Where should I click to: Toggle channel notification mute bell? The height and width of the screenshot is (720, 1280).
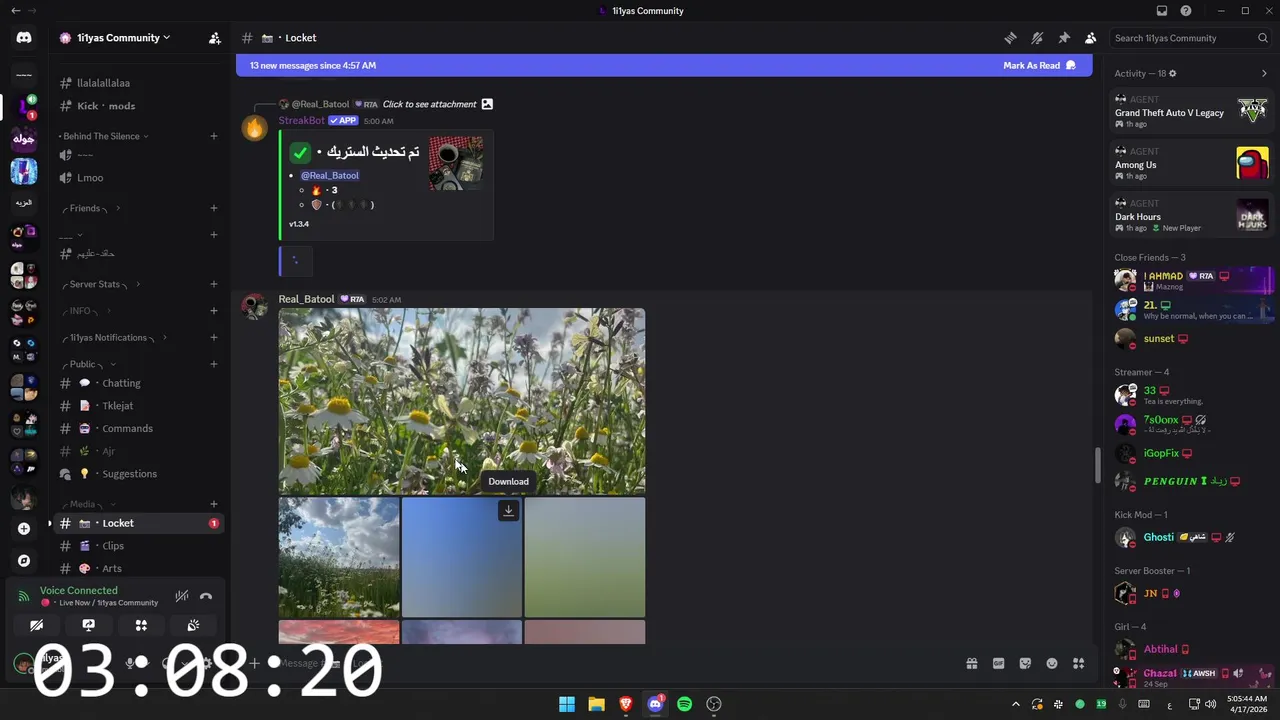1037,38
